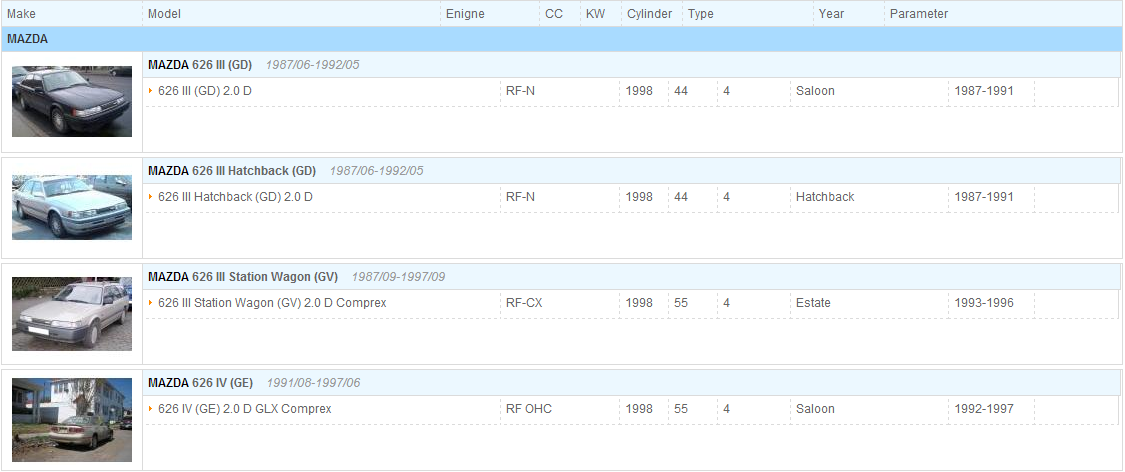Click date range 1987/06-1992/05 of 626 III Hatchback

(x=377, y=171)
